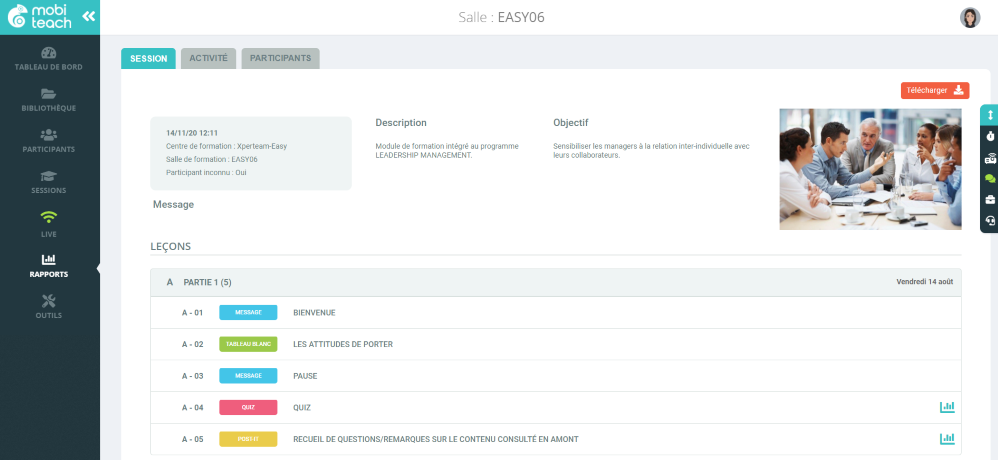Viewport: 998px width, 460px height.
Task: Click row label A - 03
Action: (192, 376)
